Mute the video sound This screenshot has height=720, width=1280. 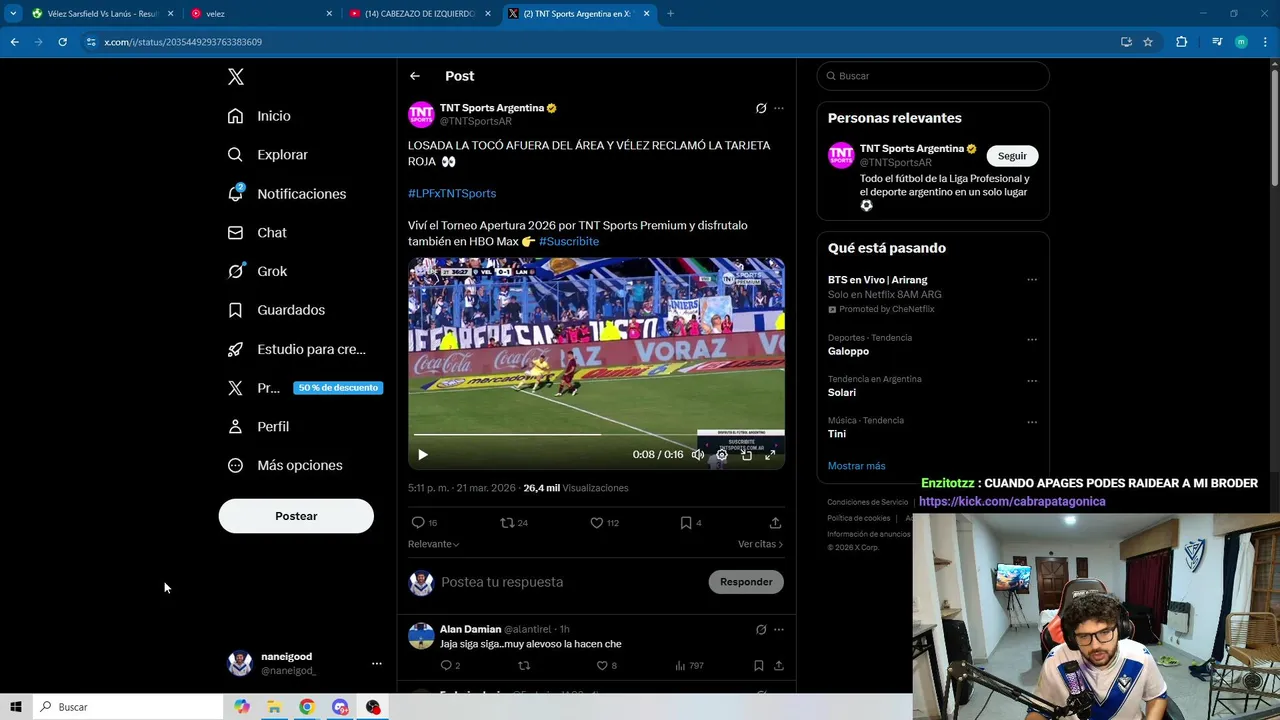click(x=698, y=455)
